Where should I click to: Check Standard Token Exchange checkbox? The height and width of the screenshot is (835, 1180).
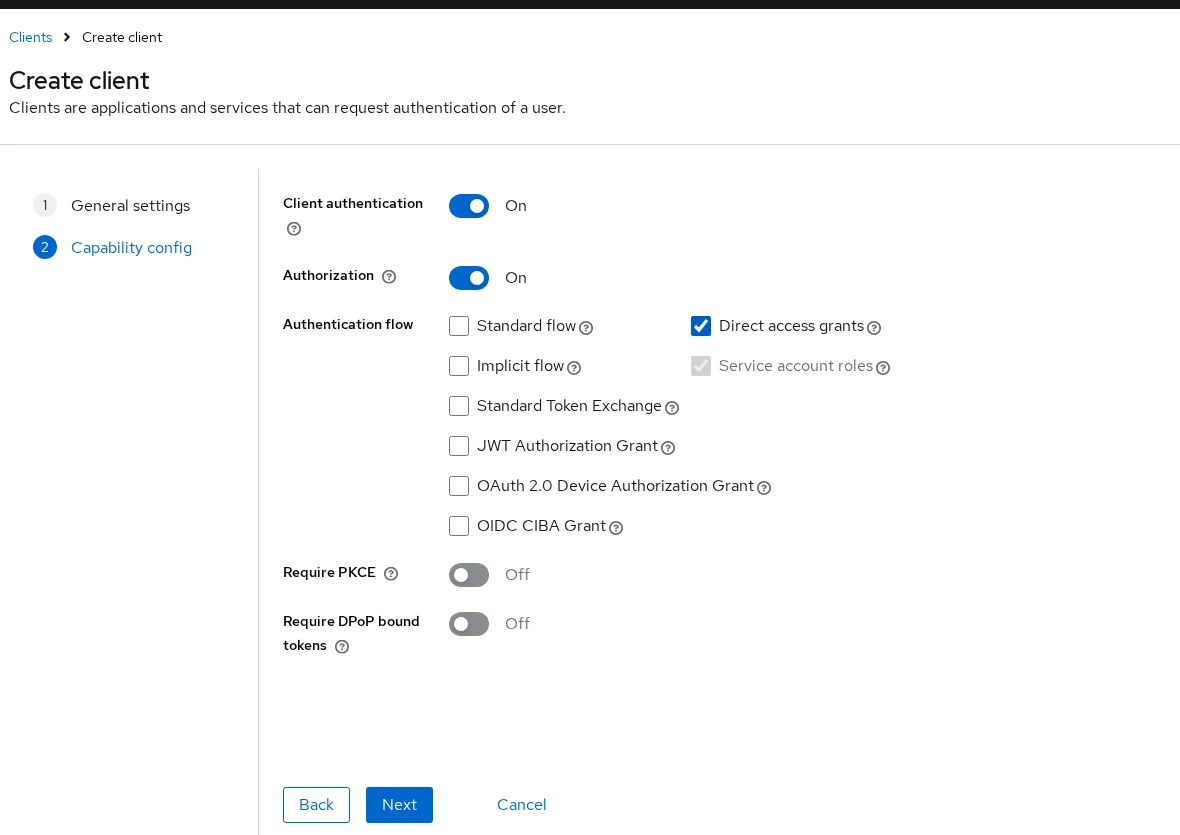click(459, 405)
